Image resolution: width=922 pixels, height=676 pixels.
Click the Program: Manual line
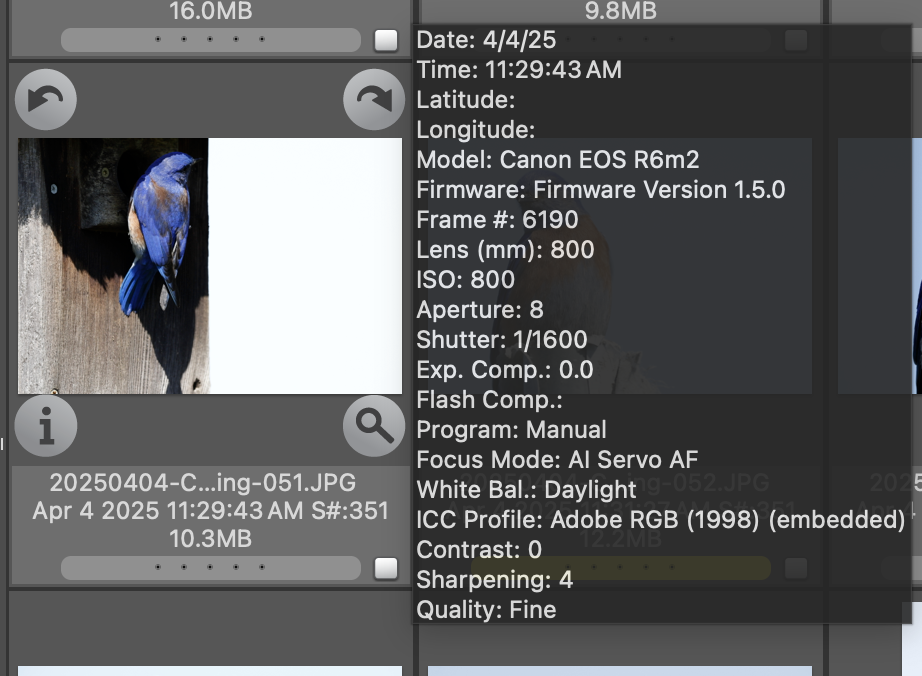[512, 430]
